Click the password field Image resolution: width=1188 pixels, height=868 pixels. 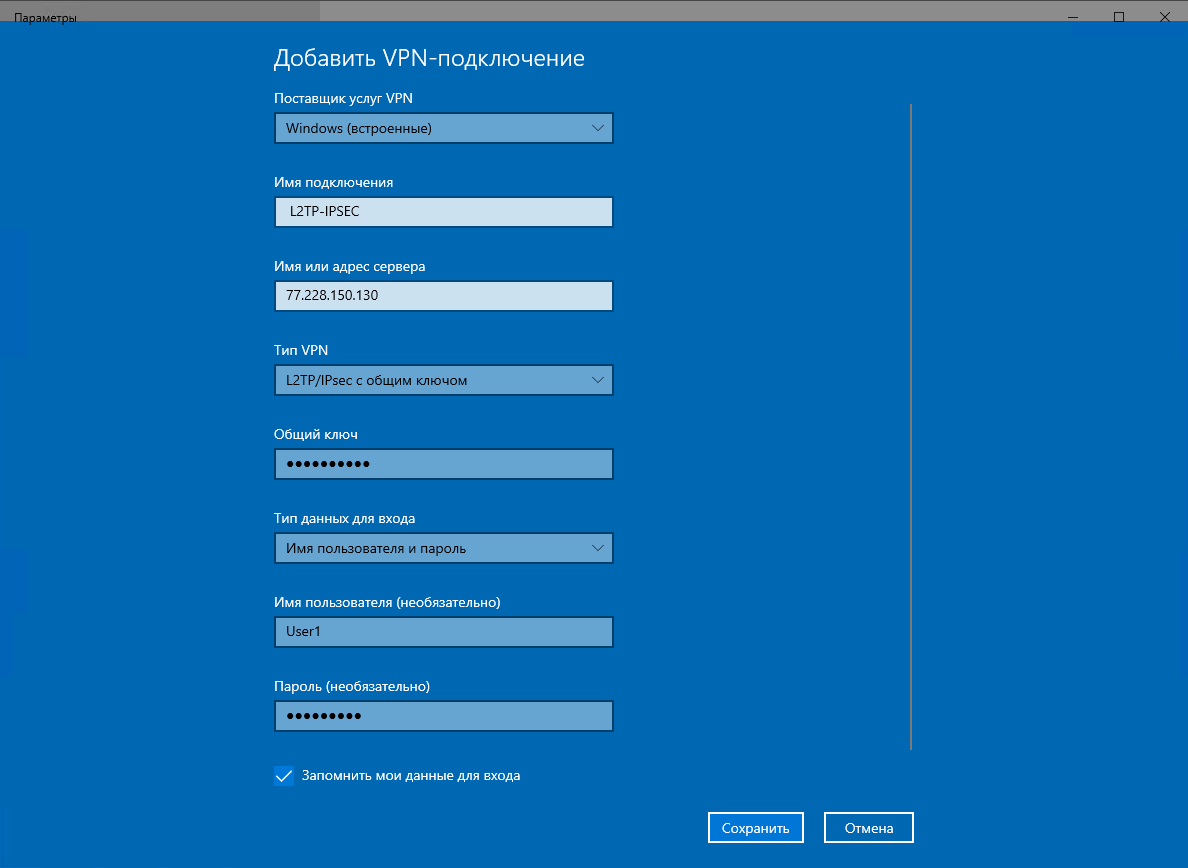click(x=443, y=716)
